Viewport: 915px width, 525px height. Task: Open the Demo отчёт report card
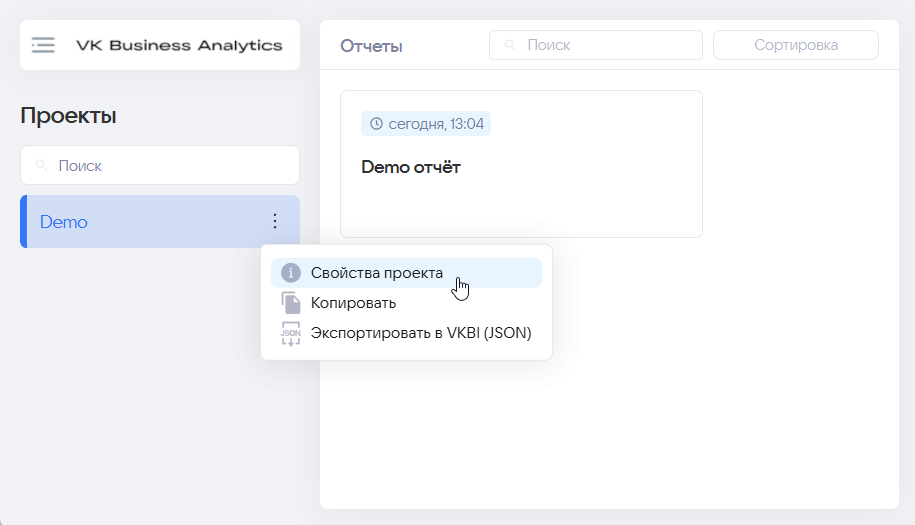[x=521, y=164]
